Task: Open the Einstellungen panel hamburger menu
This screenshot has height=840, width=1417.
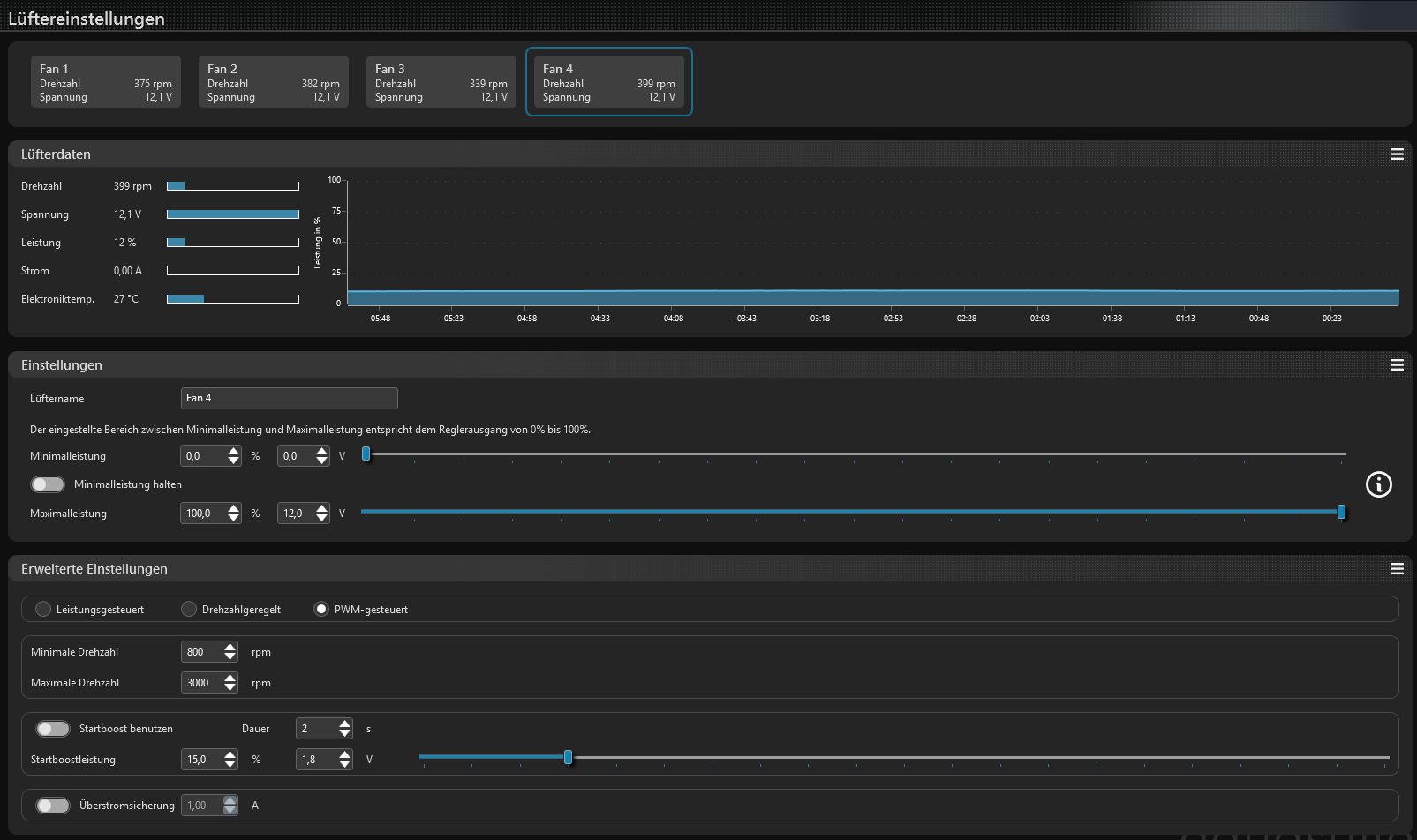Action: (1397, 365)
